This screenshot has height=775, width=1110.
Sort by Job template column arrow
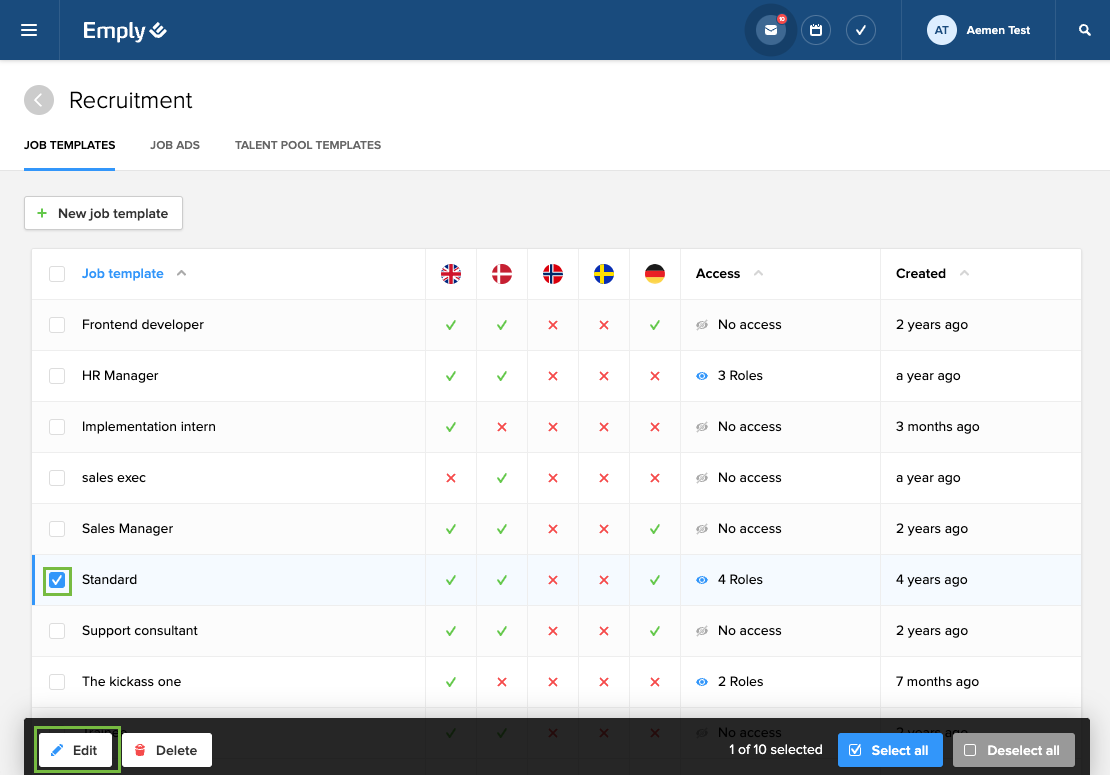point(181,274)
